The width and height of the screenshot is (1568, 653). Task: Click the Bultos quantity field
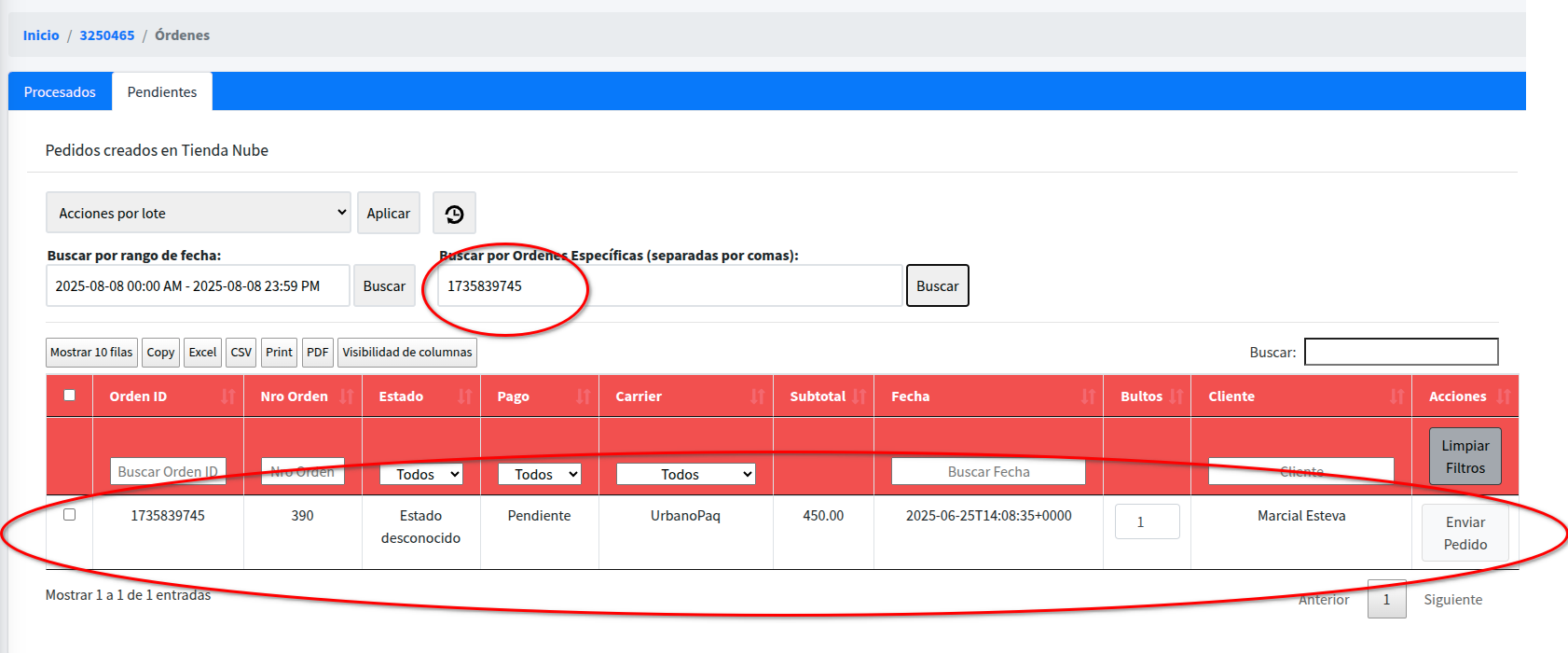(x=1147, y=521)
